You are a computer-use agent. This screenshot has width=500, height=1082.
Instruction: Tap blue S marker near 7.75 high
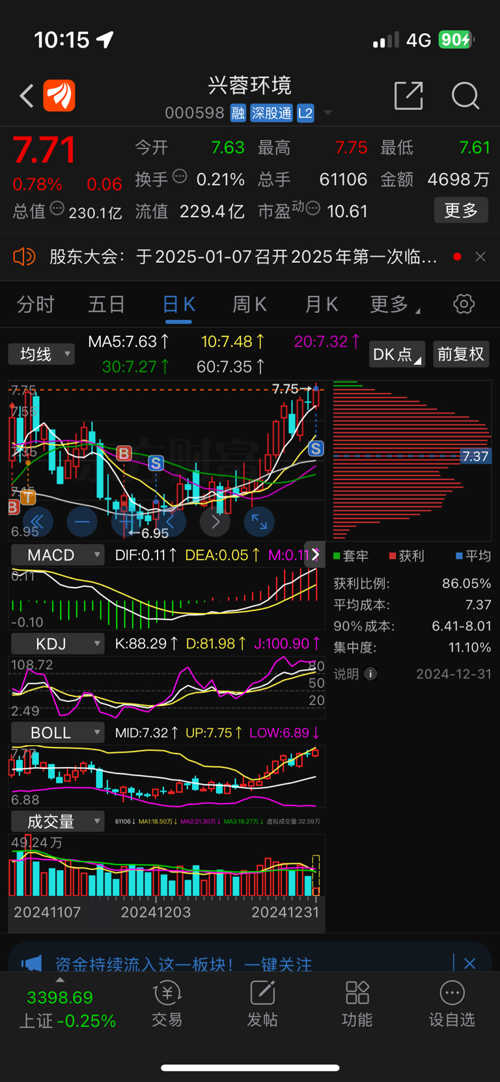316,449
